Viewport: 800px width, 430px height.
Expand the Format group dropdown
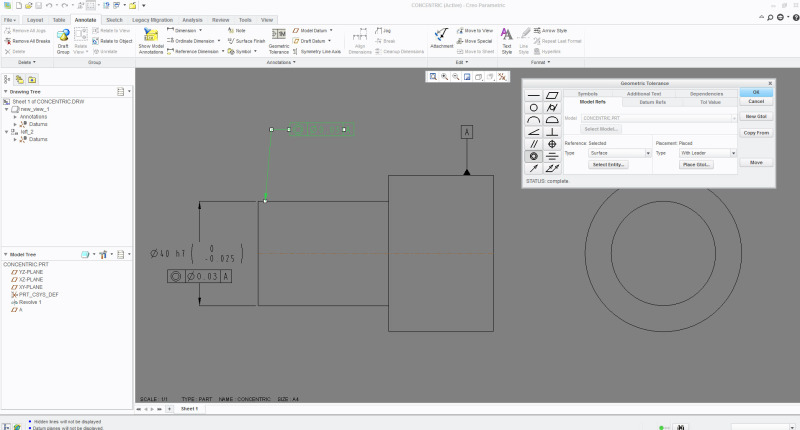tap(541, 62)
